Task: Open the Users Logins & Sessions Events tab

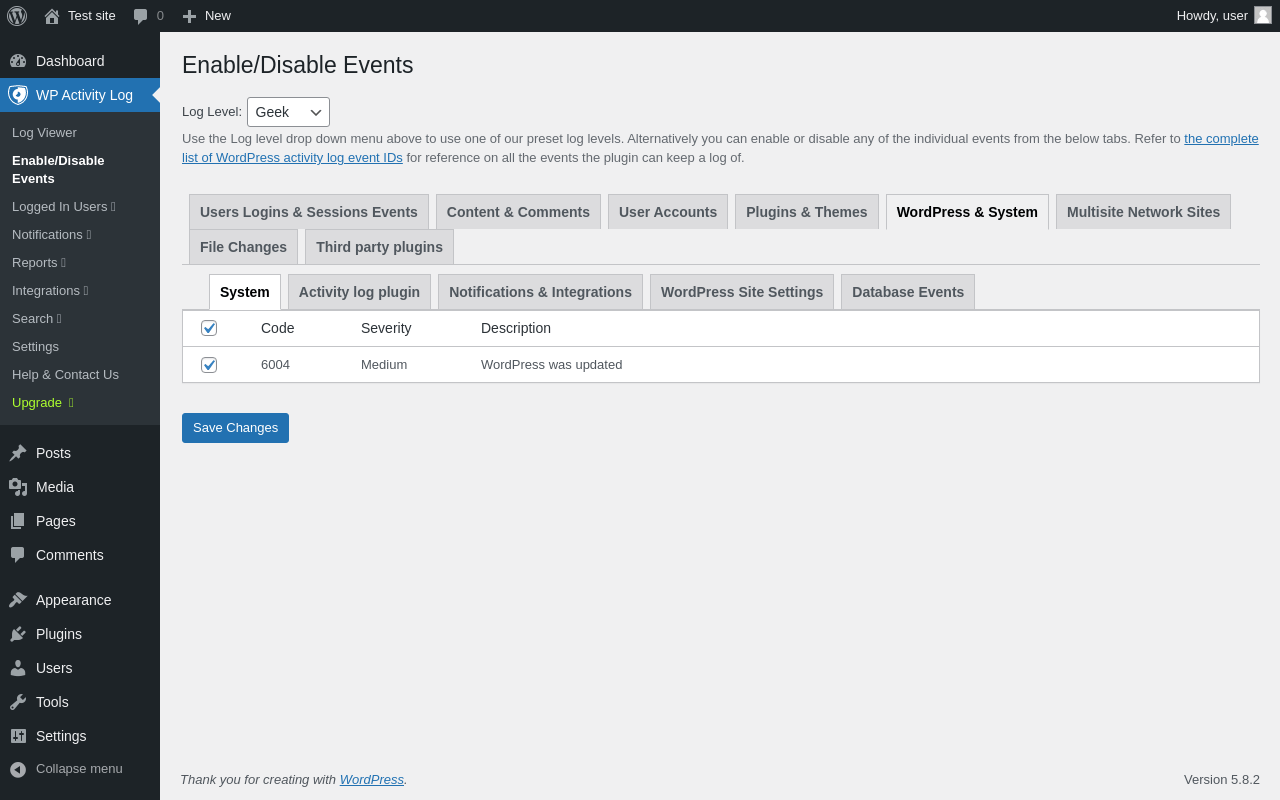Action: point(308,212)
